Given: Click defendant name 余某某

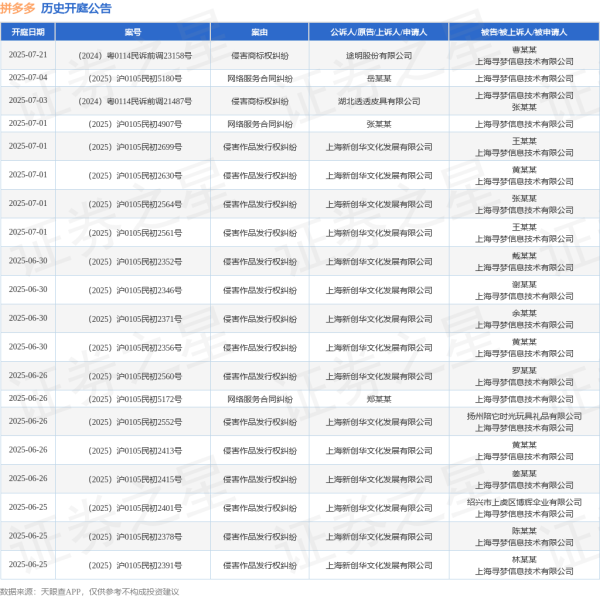Looking at the screenshot, I should click(x=524, y=313).
